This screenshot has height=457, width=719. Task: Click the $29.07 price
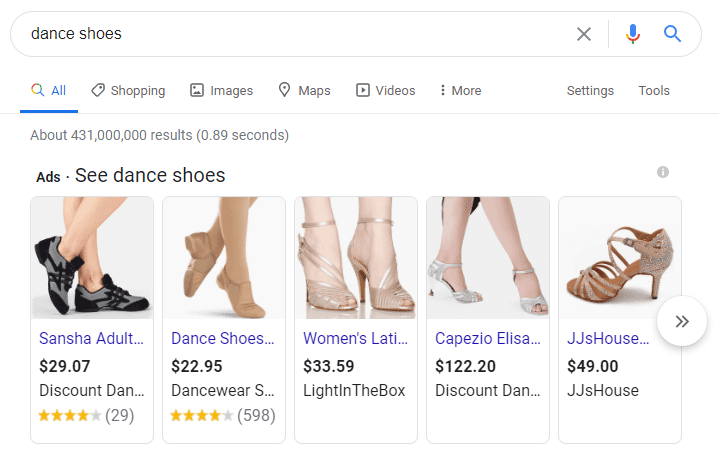point(65,366)
